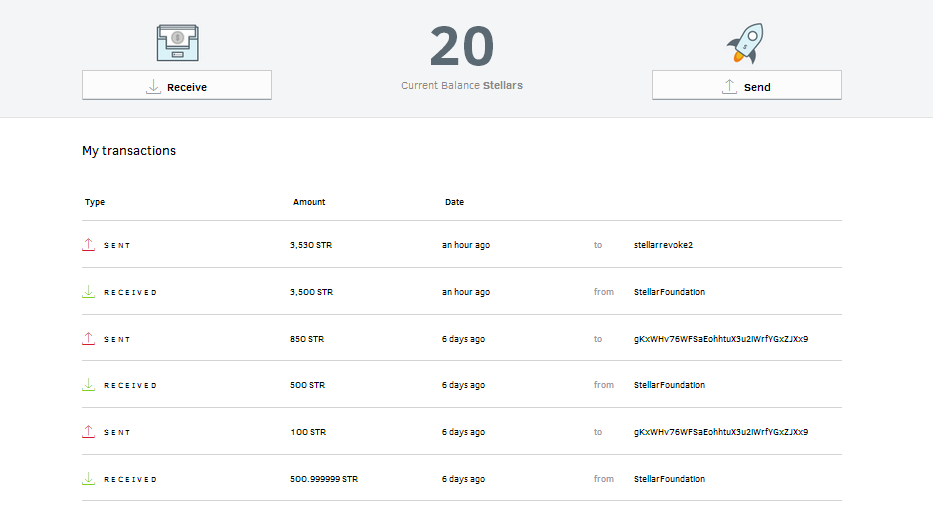The image size is (933, 528).
Task: Click the received arrow icon for 500 STR
Action: click(89, 385)
